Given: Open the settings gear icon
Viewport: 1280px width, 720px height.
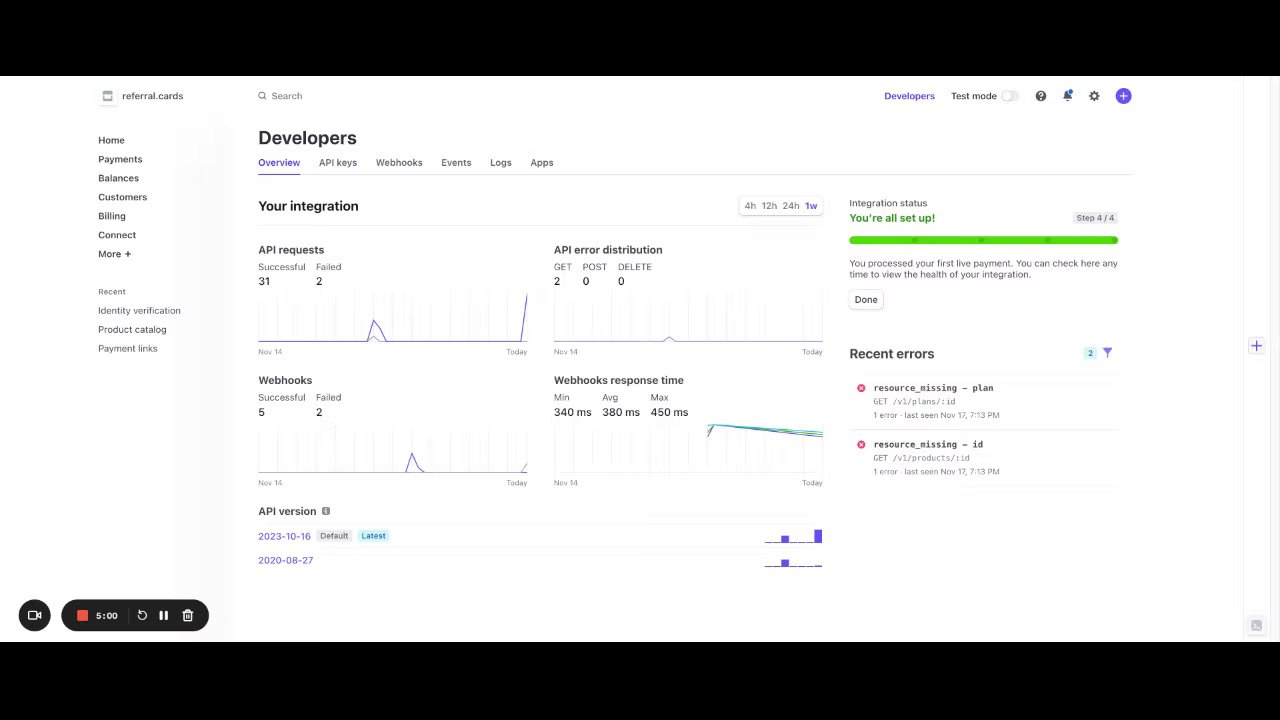Looking at the screenshot, I should click(1094, 96).
